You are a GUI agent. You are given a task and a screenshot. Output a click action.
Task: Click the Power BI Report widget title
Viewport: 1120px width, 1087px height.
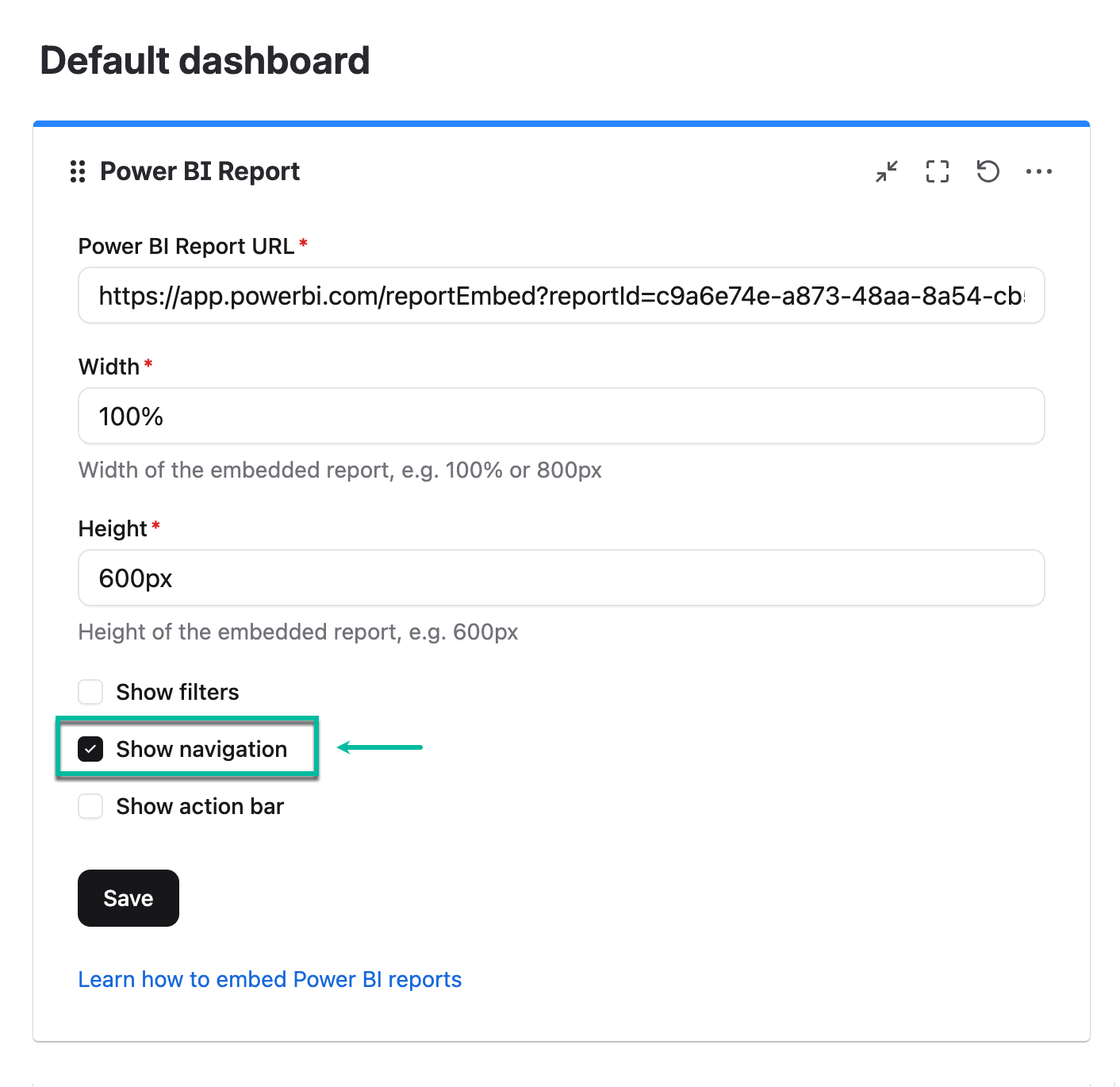[x=200, y=171]
